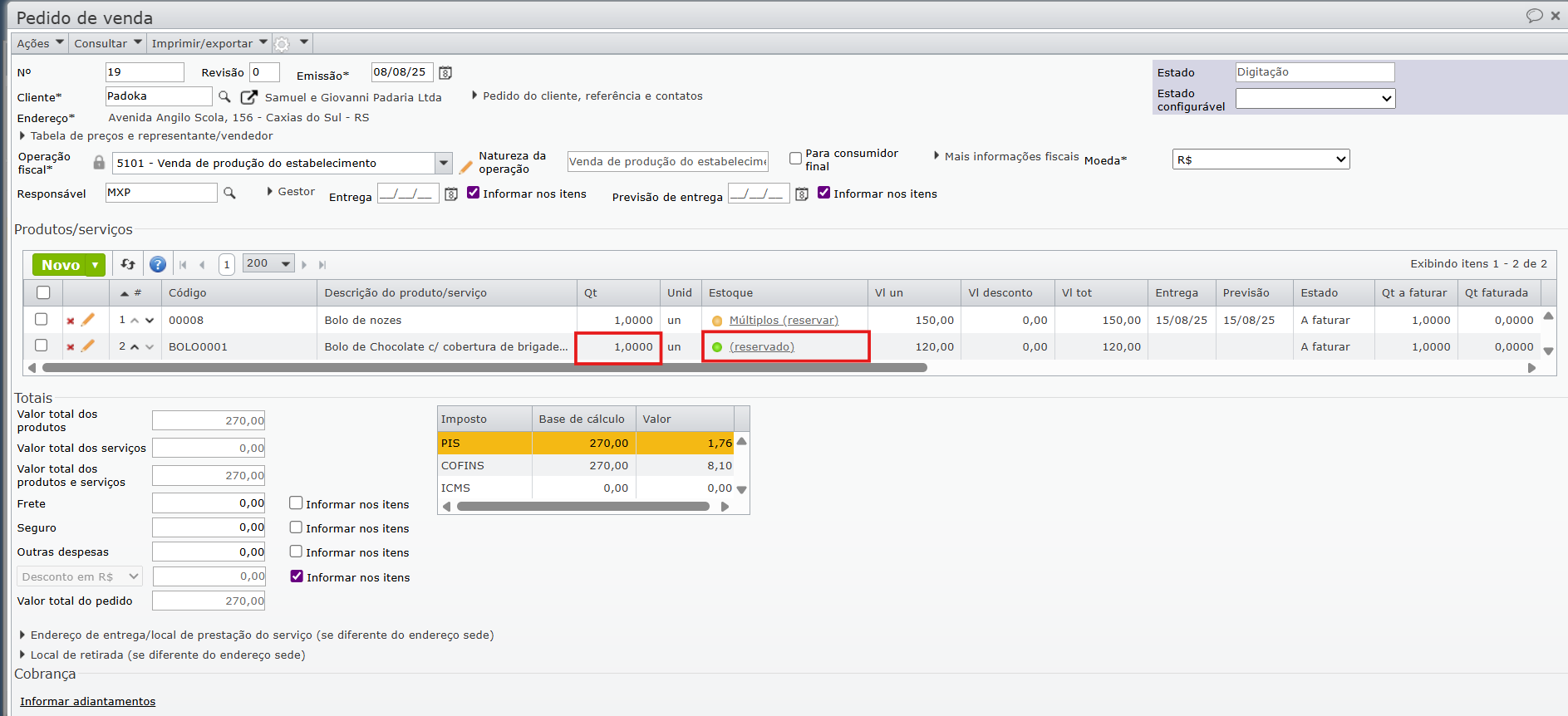Delete the Bolo de nozes item row
Image resolution: width=1568 pixels, height=716 pixels.
coord(71,321)
